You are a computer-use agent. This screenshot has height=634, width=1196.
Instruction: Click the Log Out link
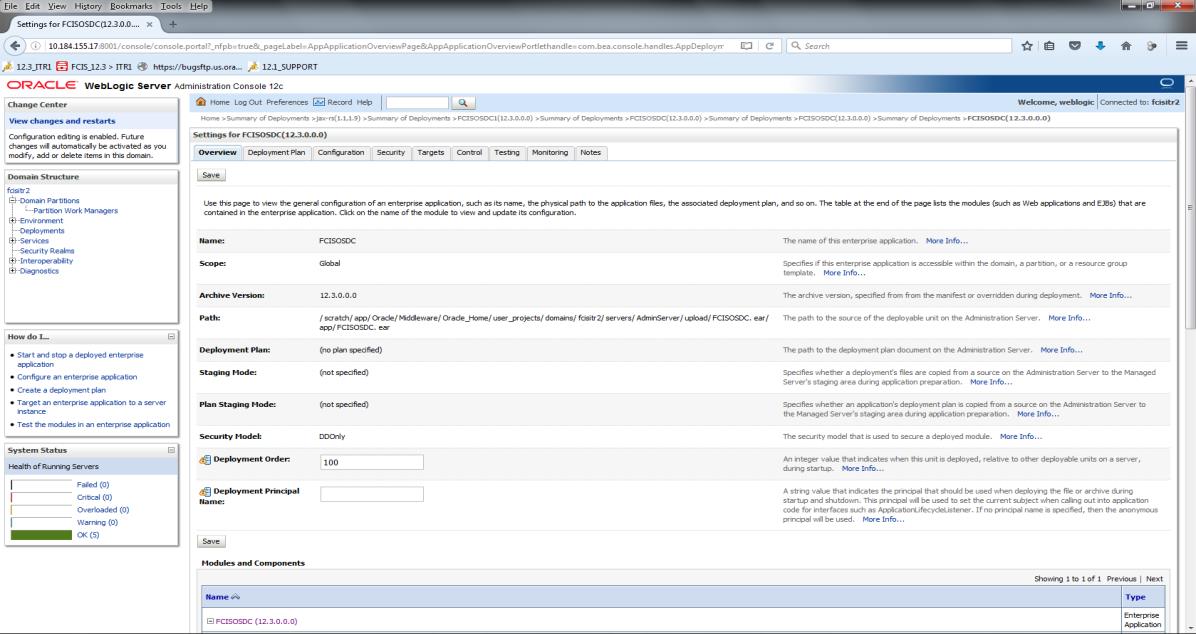coord(248,102)
